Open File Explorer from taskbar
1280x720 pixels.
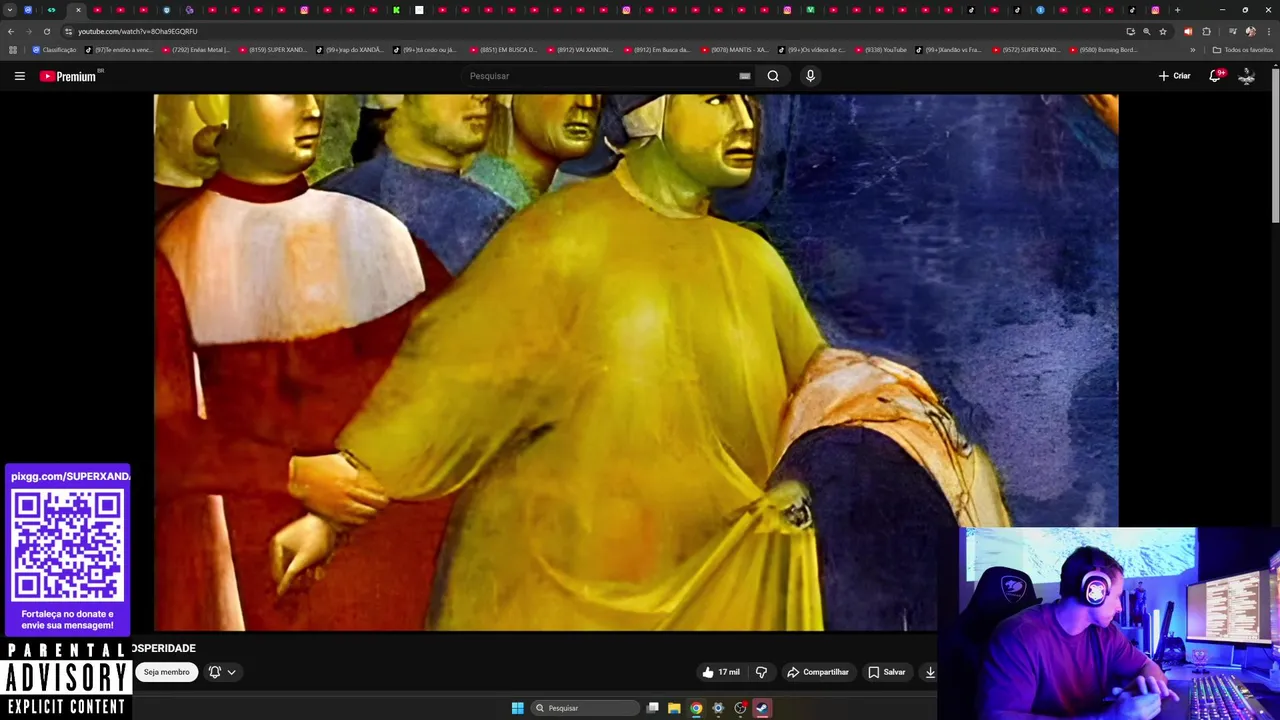pyautogui.click(x=674, y=708)
